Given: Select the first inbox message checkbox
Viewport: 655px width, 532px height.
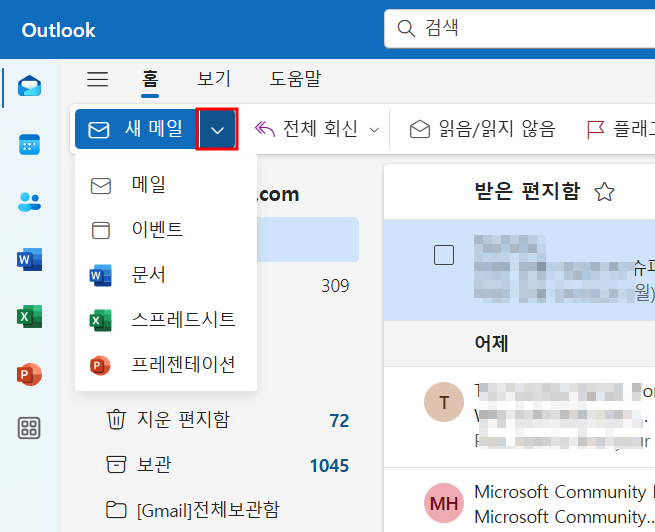Looking at the screenshot, I should pos(444,255).
